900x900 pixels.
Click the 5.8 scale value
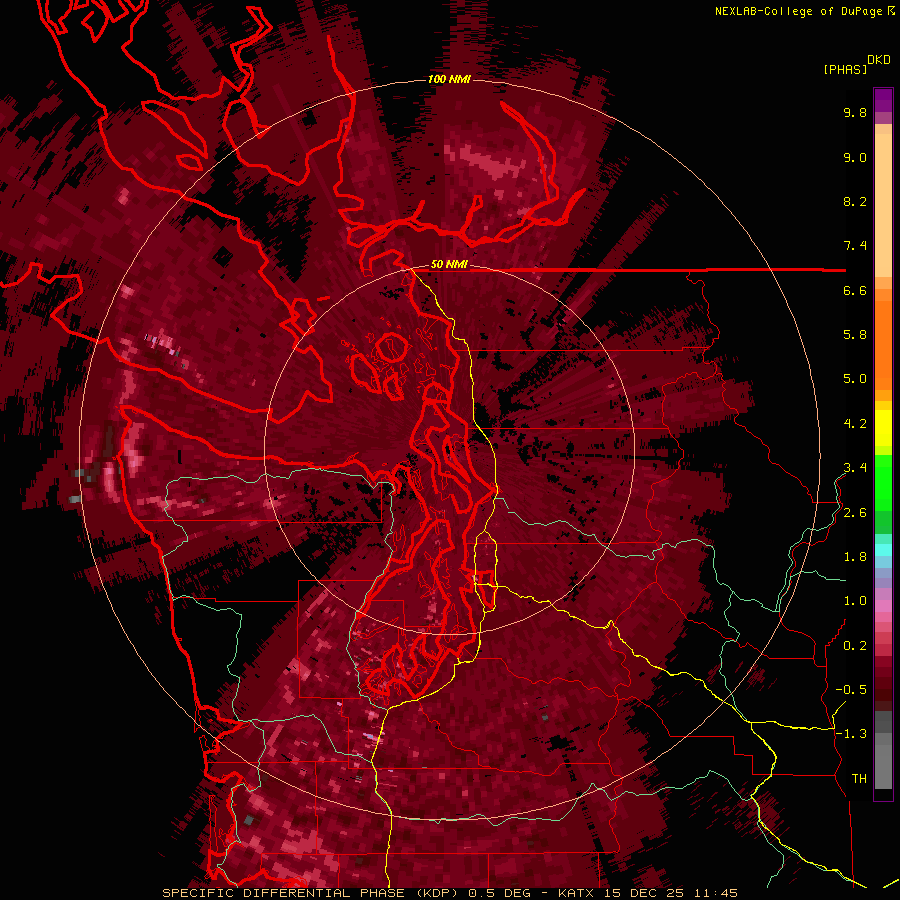pos(855,335)
